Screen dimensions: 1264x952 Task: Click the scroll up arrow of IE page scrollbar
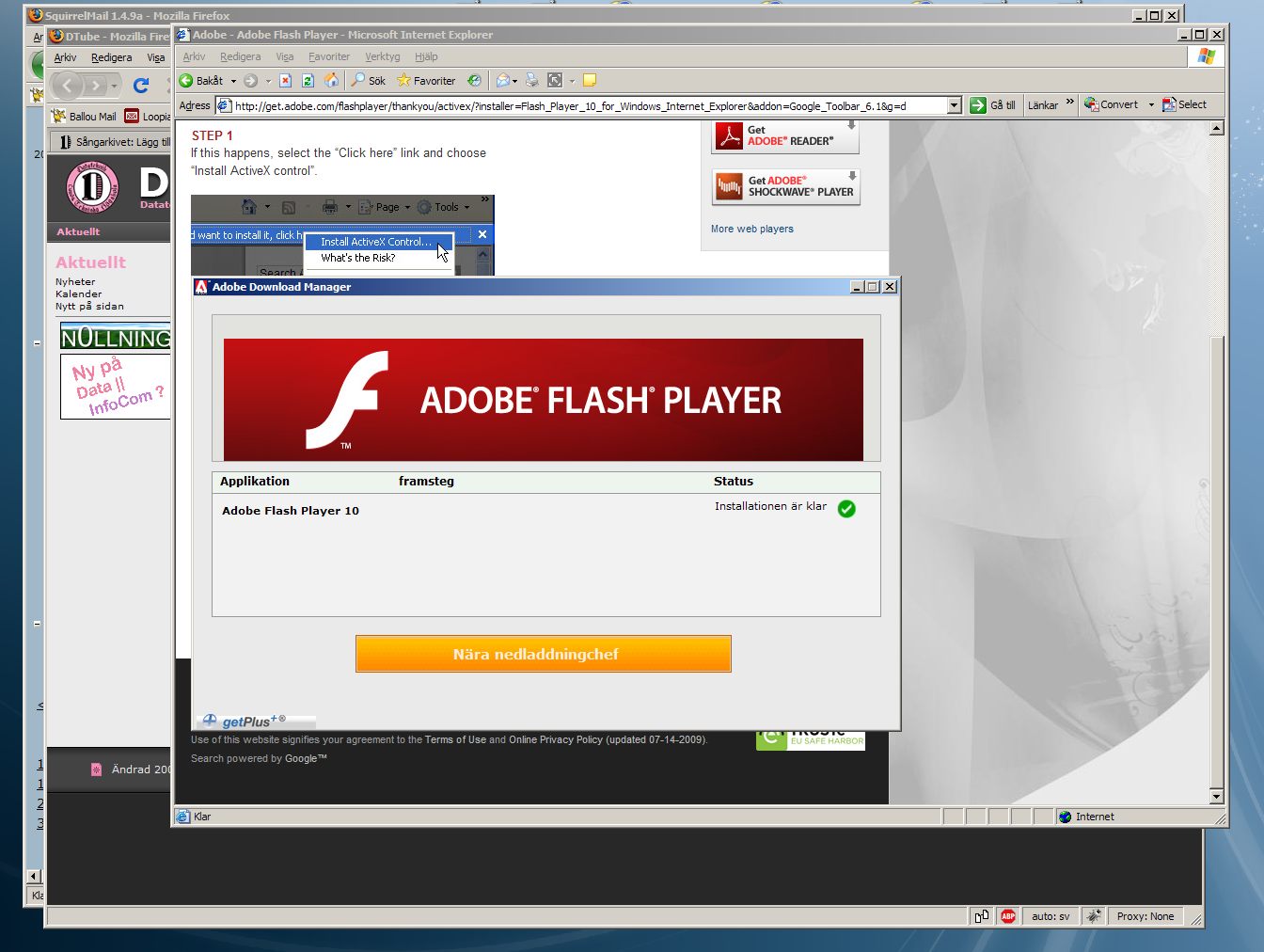1216,128
